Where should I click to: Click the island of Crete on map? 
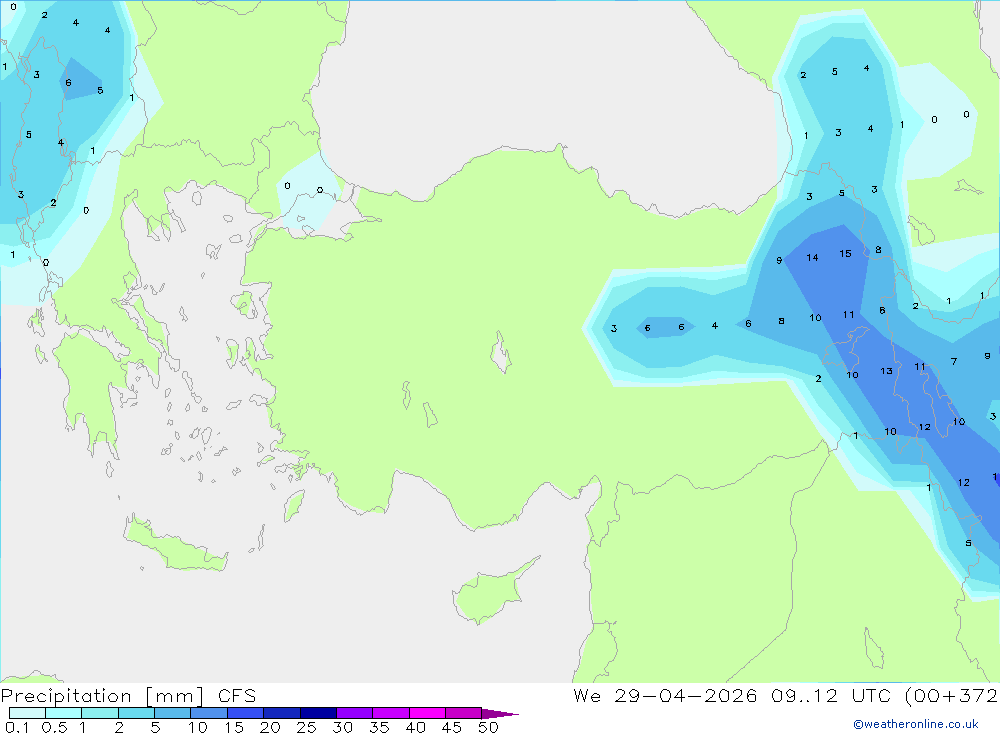pos(175,545)
